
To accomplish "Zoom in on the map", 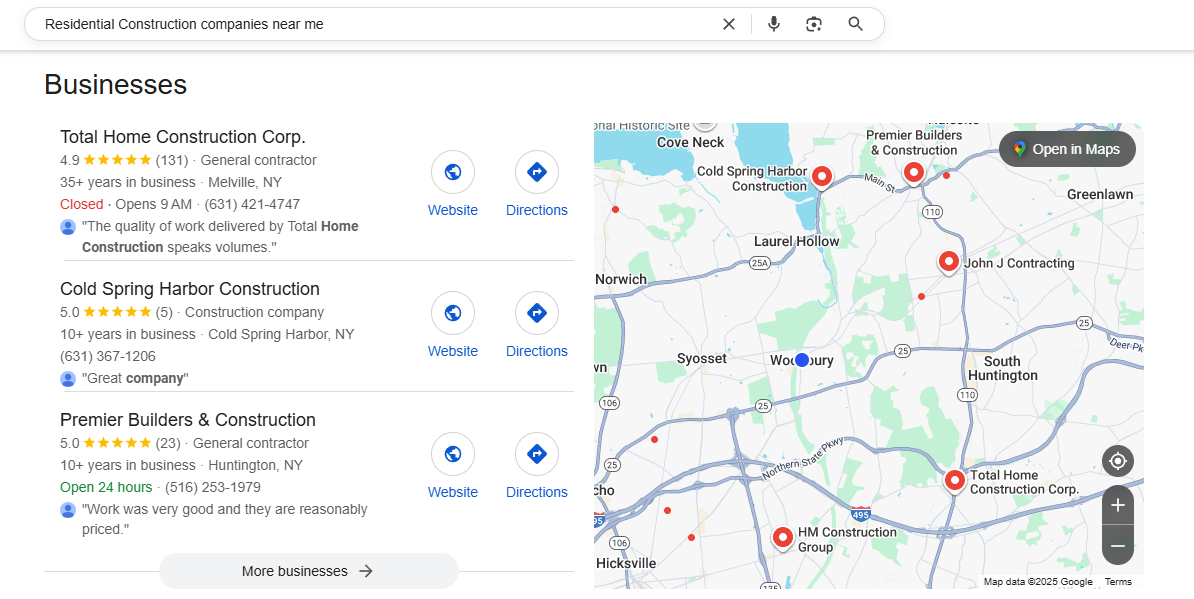I will (1118, 505).
